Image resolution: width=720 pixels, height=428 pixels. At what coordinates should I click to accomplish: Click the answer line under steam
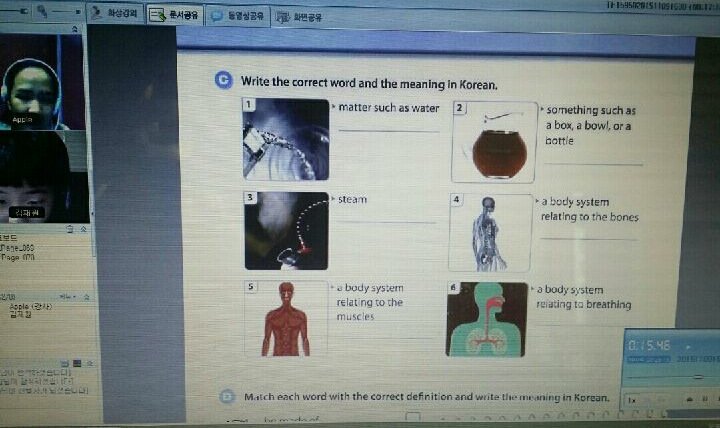point(385,222)
